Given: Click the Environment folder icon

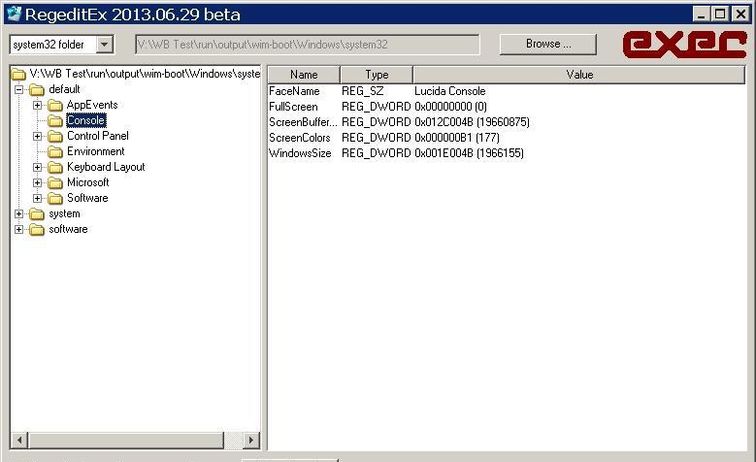Looking at the screenshot, I should [x=56, y=151].
